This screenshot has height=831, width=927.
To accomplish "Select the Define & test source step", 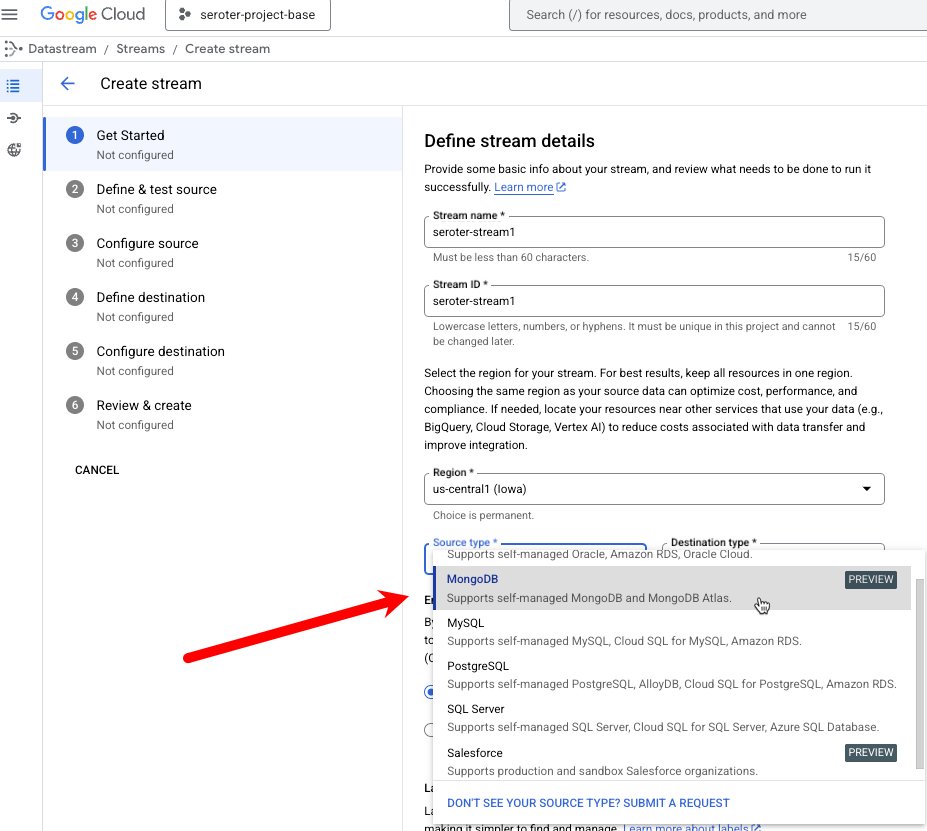I will point(223,199).
